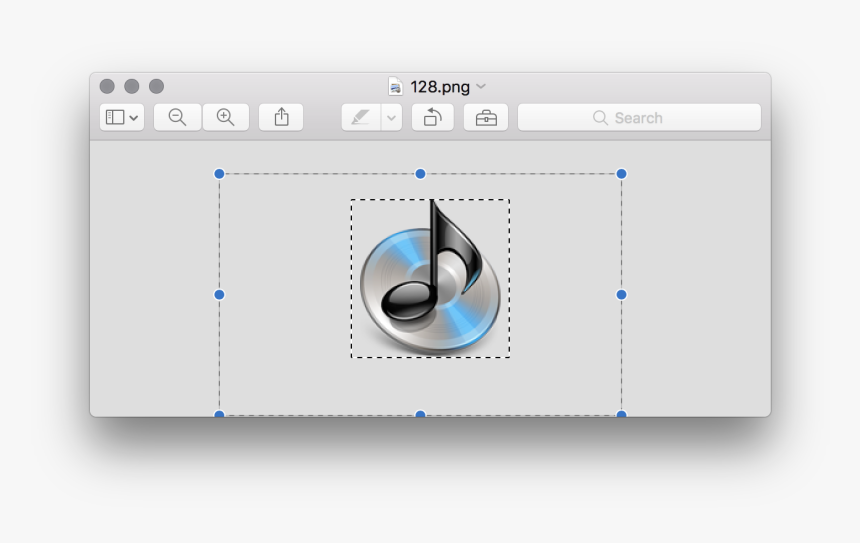Rotate the image with the rotate icon
The width and height of the screenshot is (860, 543).
(x=433, y=117)
